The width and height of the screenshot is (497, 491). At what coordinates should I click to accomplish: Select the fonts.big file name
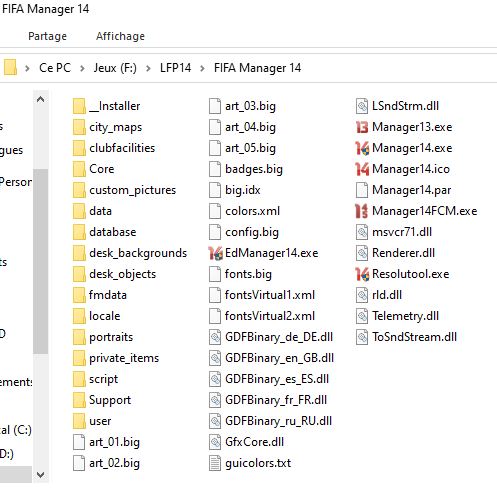[248, 274]
